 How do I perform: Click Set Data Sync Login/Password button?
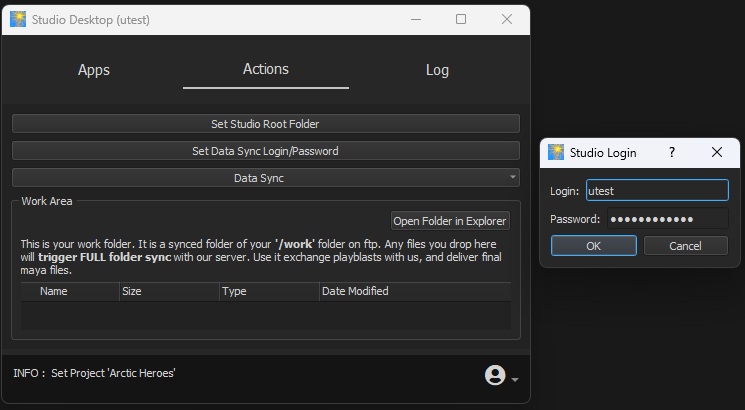pyautogui.click(x=266, y=151)
